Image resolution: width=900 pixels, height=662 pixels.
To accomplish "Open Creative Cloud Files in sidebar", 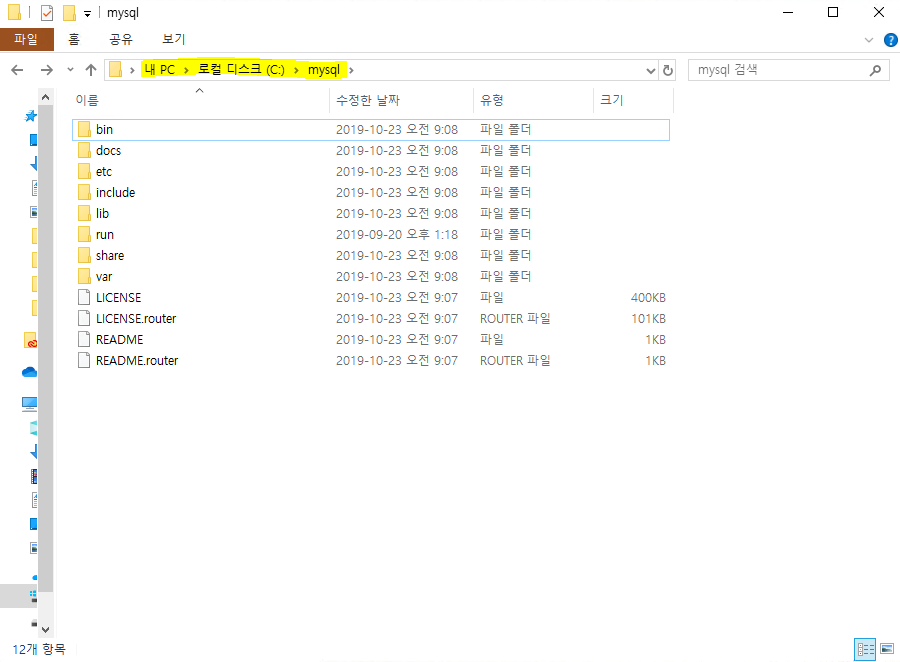I will [x=30, y=340].
